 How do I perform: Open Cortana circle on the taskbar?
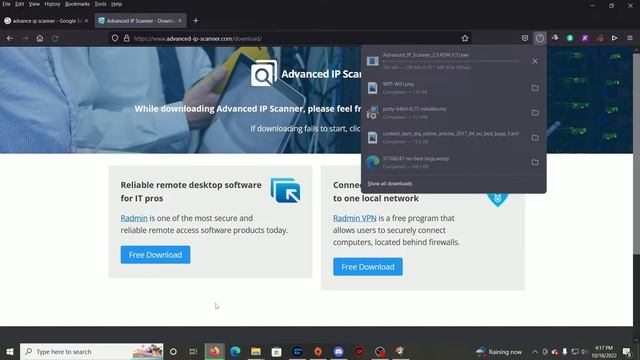173,351
